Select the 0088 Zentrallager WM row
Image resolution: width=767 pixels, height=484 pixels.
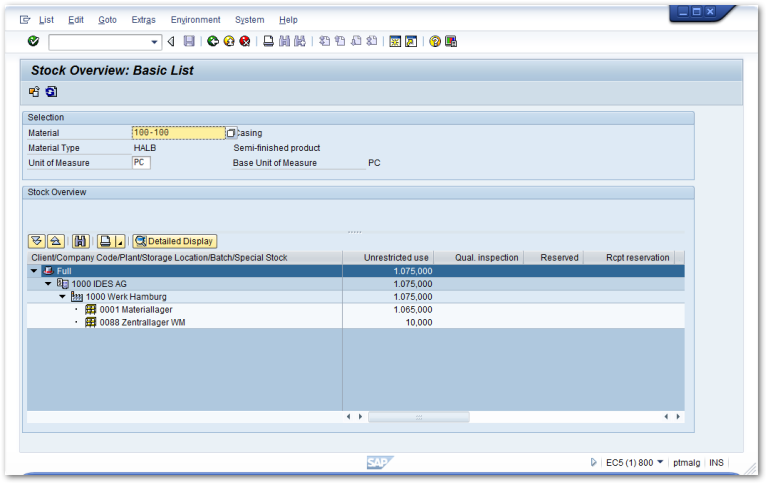point(356,322)
